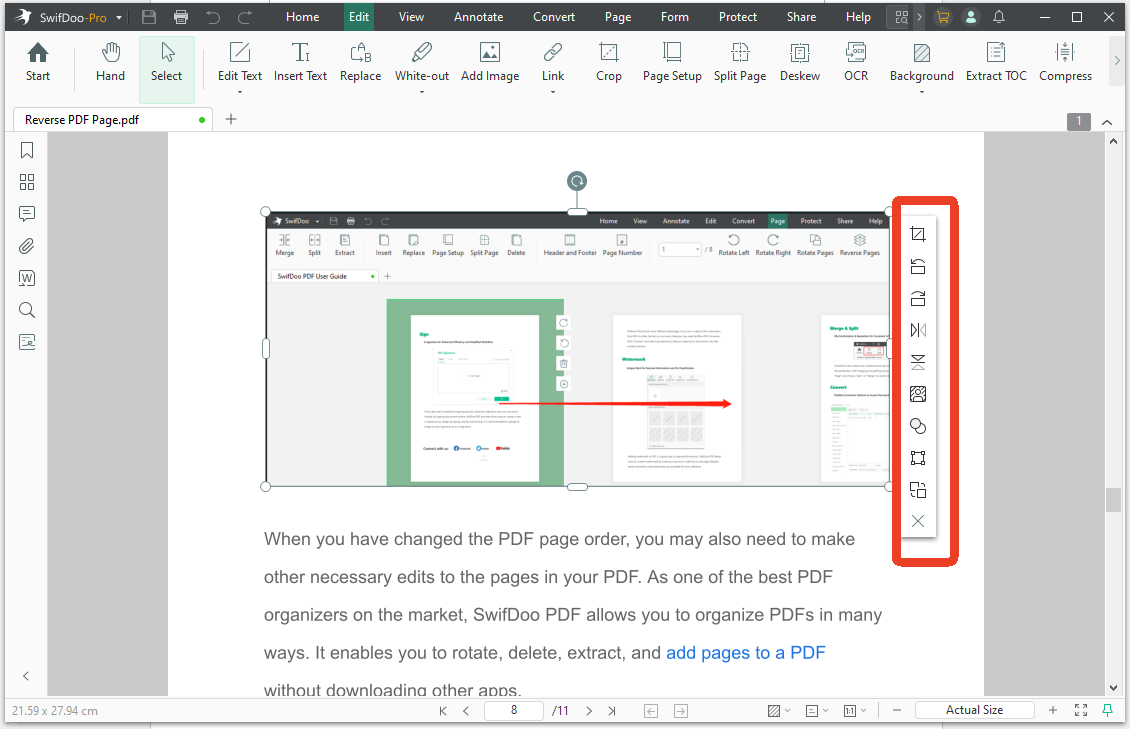1130x729 pixels.
Task: Click the Add Image tool
Action: tap(490, 63)
